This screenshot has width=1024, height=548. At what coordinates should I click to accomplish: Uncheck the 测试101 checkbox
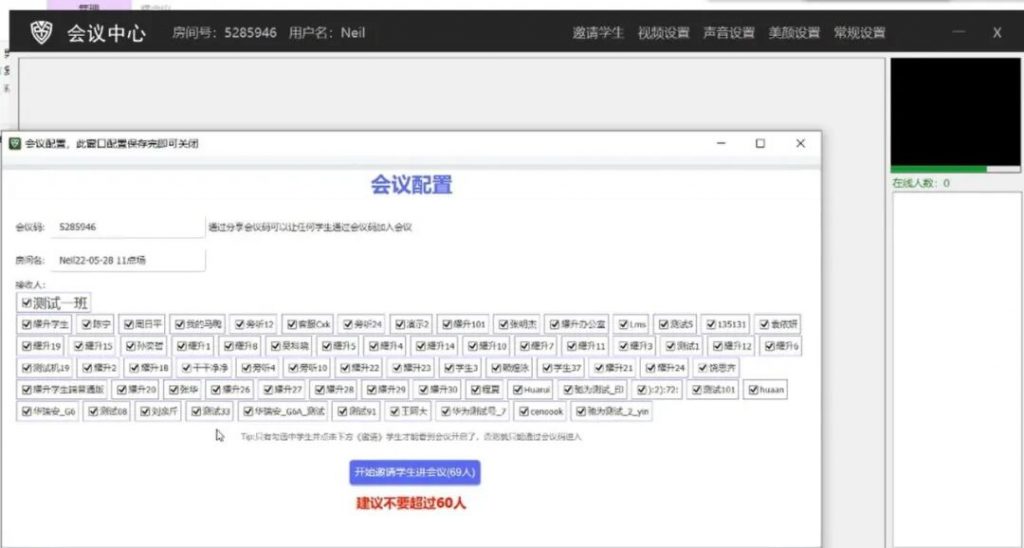(697, 390)
